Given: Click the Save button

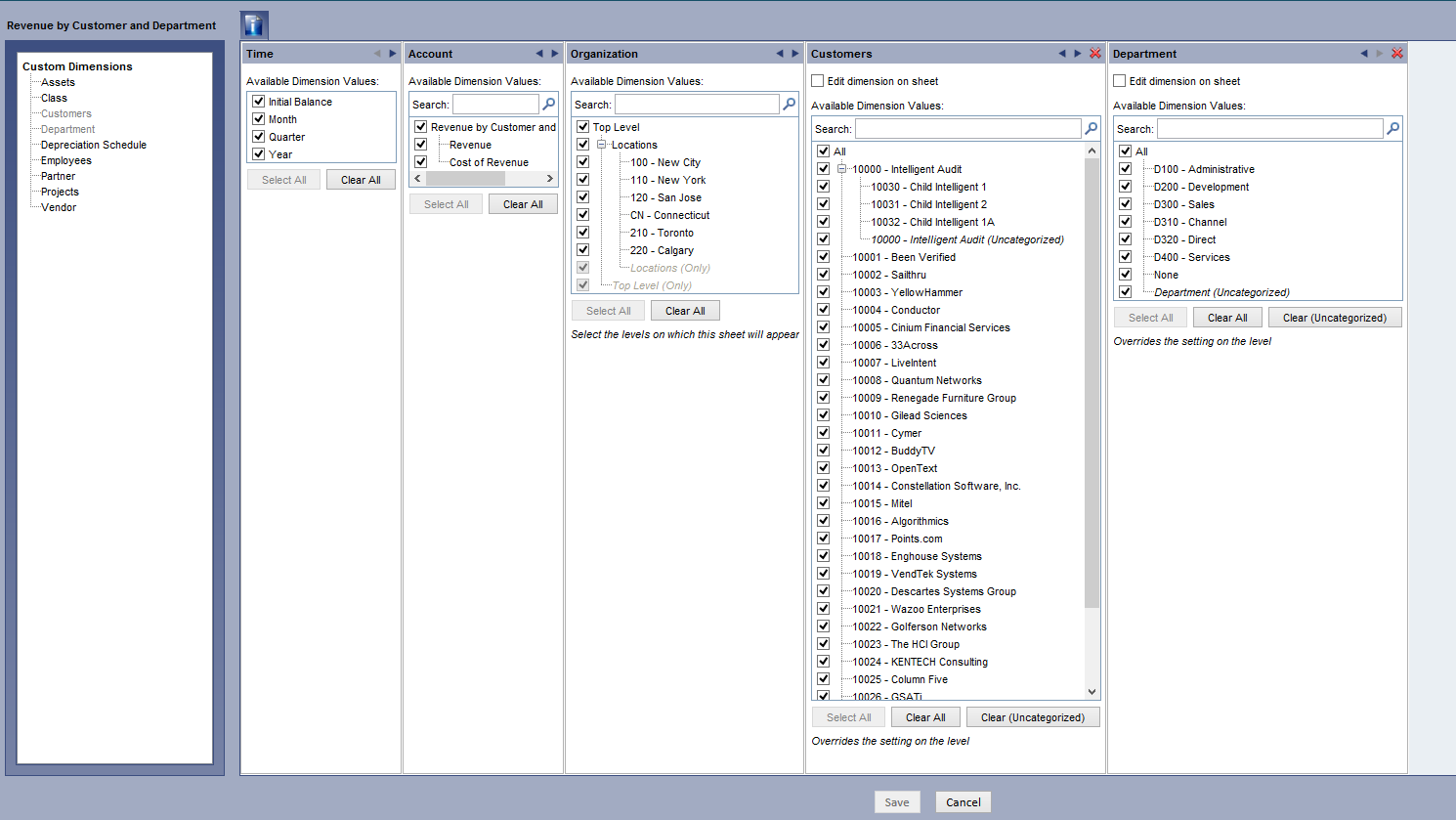Looking at the screenshot, I should tap(897, 802).
